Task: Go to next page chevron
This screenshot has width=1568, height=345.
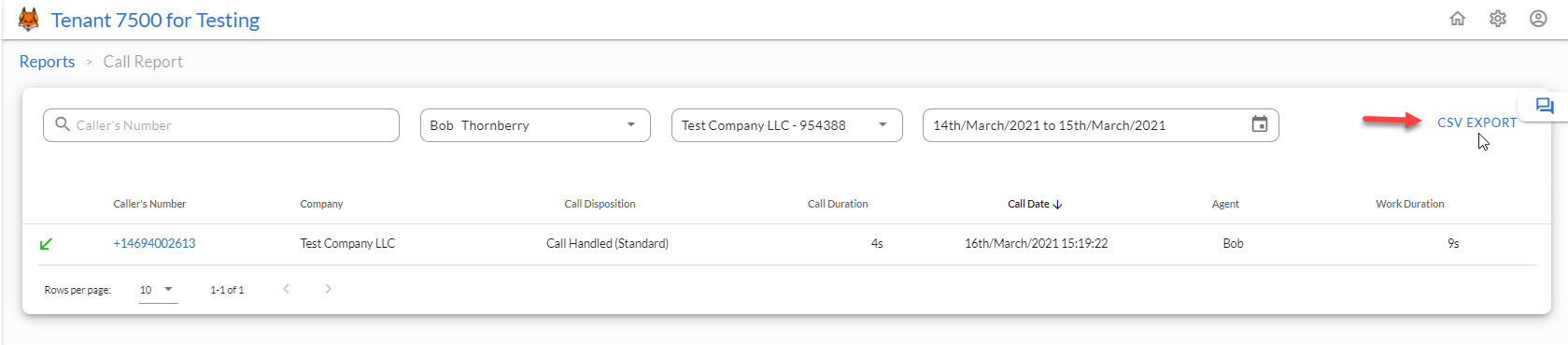Action: click(x=328, y=289)
